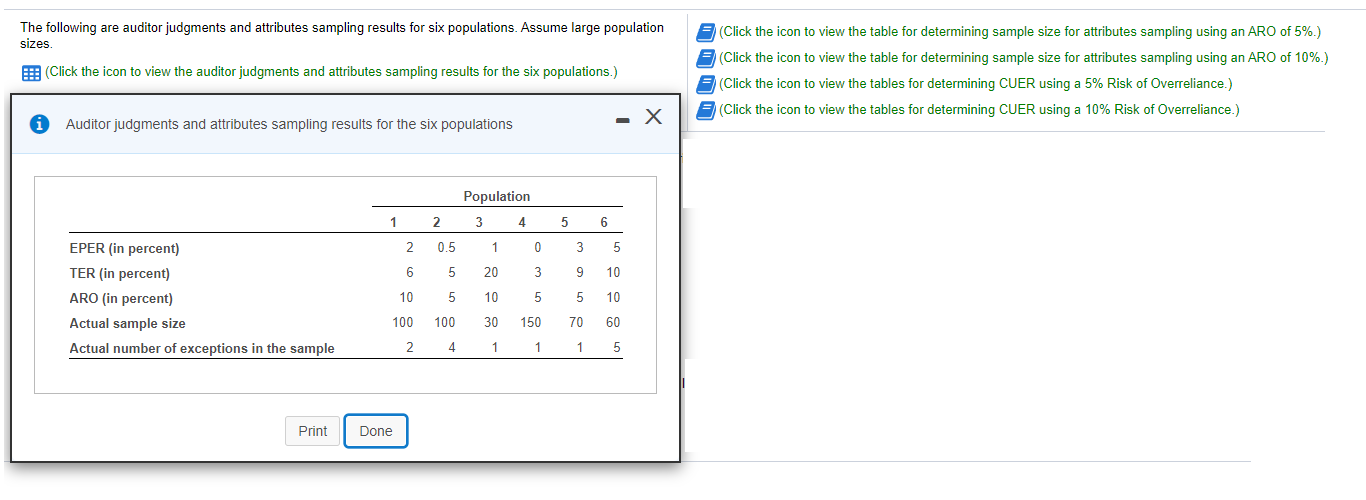1366x500 pixels.
Task: Click the population column header 1
Action: pos(393,222)
